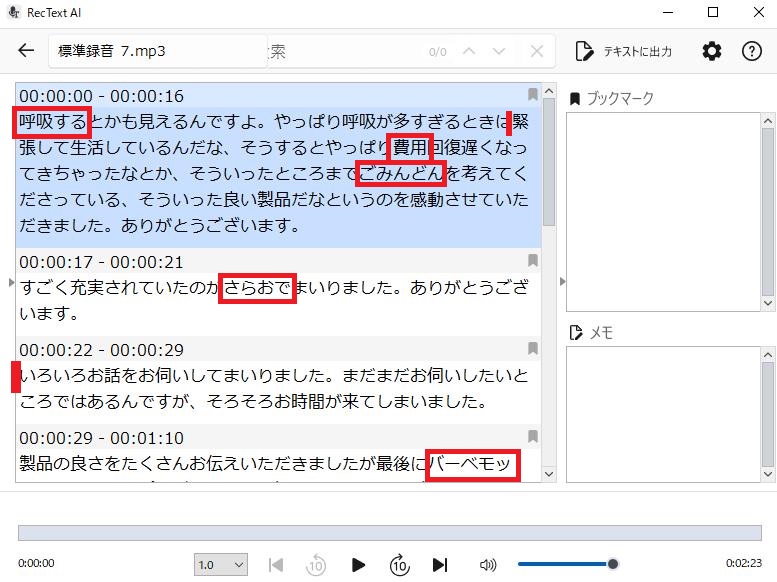Open the playback speed 1.0 dropdown
This screenshot has width=777, height=582.
coord(222,565)
